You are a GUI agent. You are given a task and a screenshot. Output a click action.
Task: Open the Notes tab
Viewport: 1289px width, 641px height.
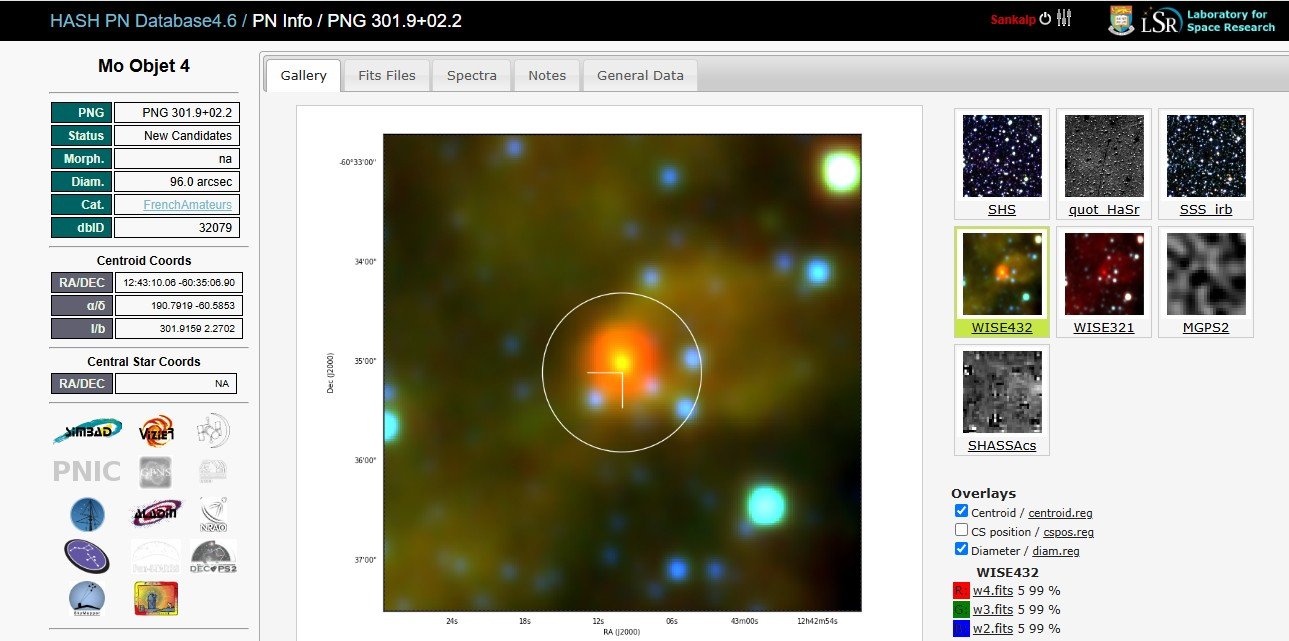pos(547,75)
